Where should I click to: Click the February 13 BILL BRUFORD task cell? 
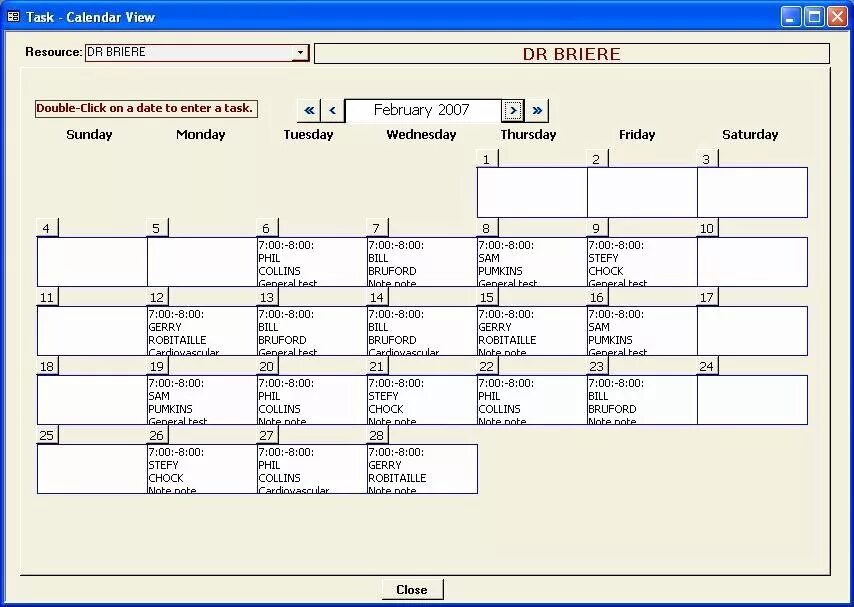pyautogui.click(x=312, y=331)
